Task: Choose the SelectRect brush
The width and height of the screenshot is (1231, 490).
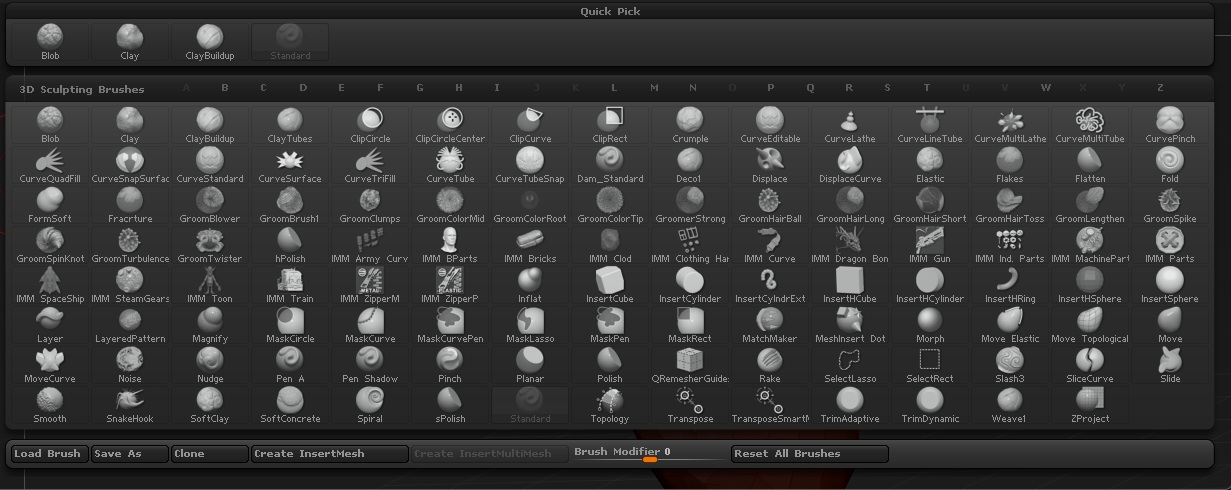Action: (x=930, y=366)
